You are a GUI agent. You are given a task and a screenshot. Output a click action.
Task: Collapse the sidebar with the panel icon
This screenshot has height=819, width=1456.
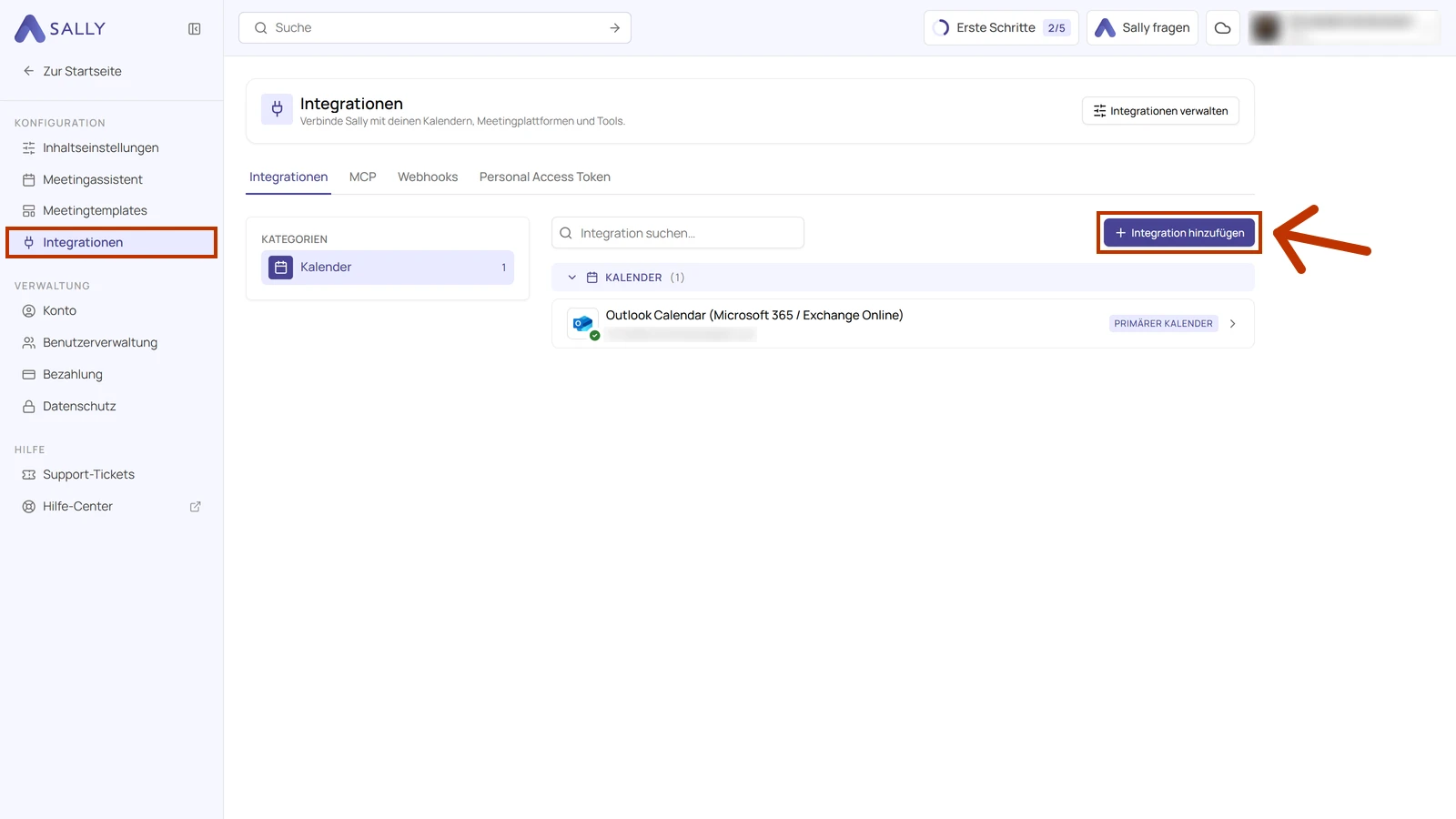coord(194,28)
